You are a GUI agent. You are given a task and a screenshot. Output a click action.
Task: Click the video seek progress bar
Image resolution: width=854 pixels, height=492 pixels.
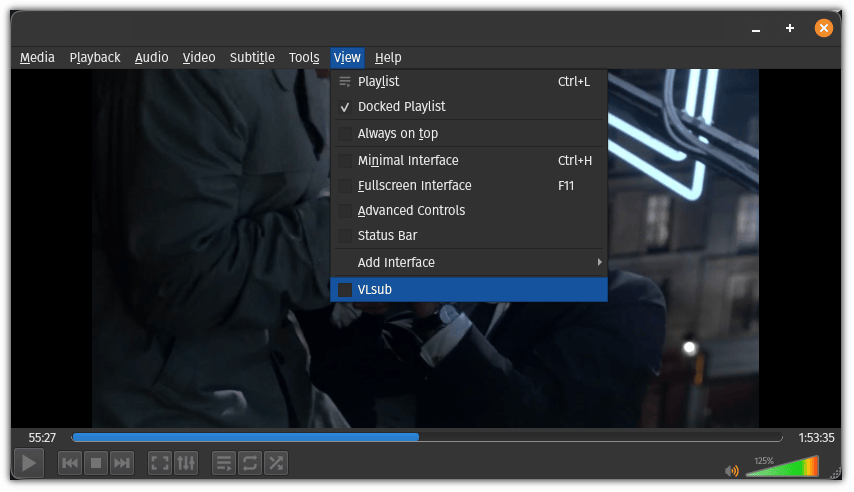(427, 437)
